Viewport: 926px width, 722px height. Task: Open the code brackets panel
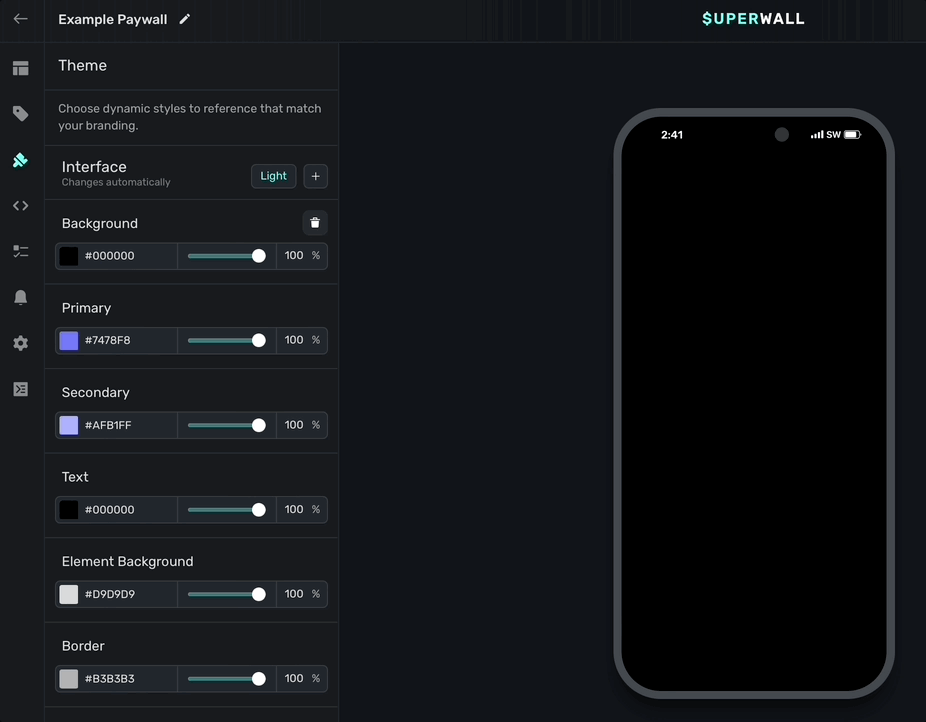20,206
